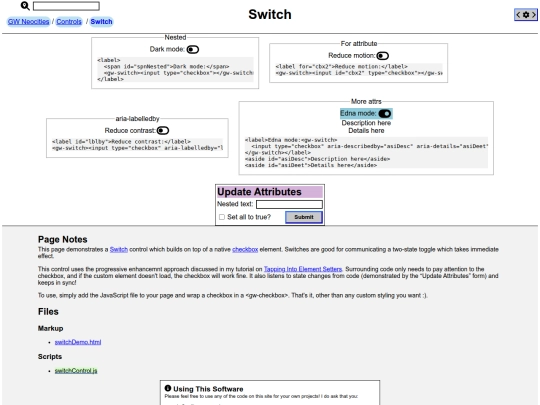Click the Reduce motion: label text
Image resolution: width=540 pixels, height=405 pixels.
(352, 55)
